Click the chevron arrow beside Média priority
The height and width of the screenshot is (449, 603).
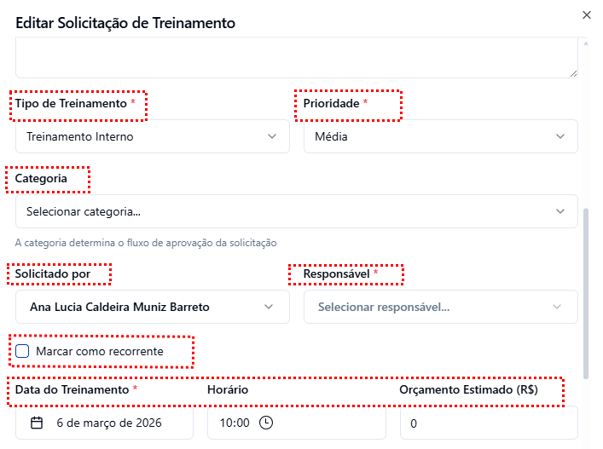[x=560, y=137]
